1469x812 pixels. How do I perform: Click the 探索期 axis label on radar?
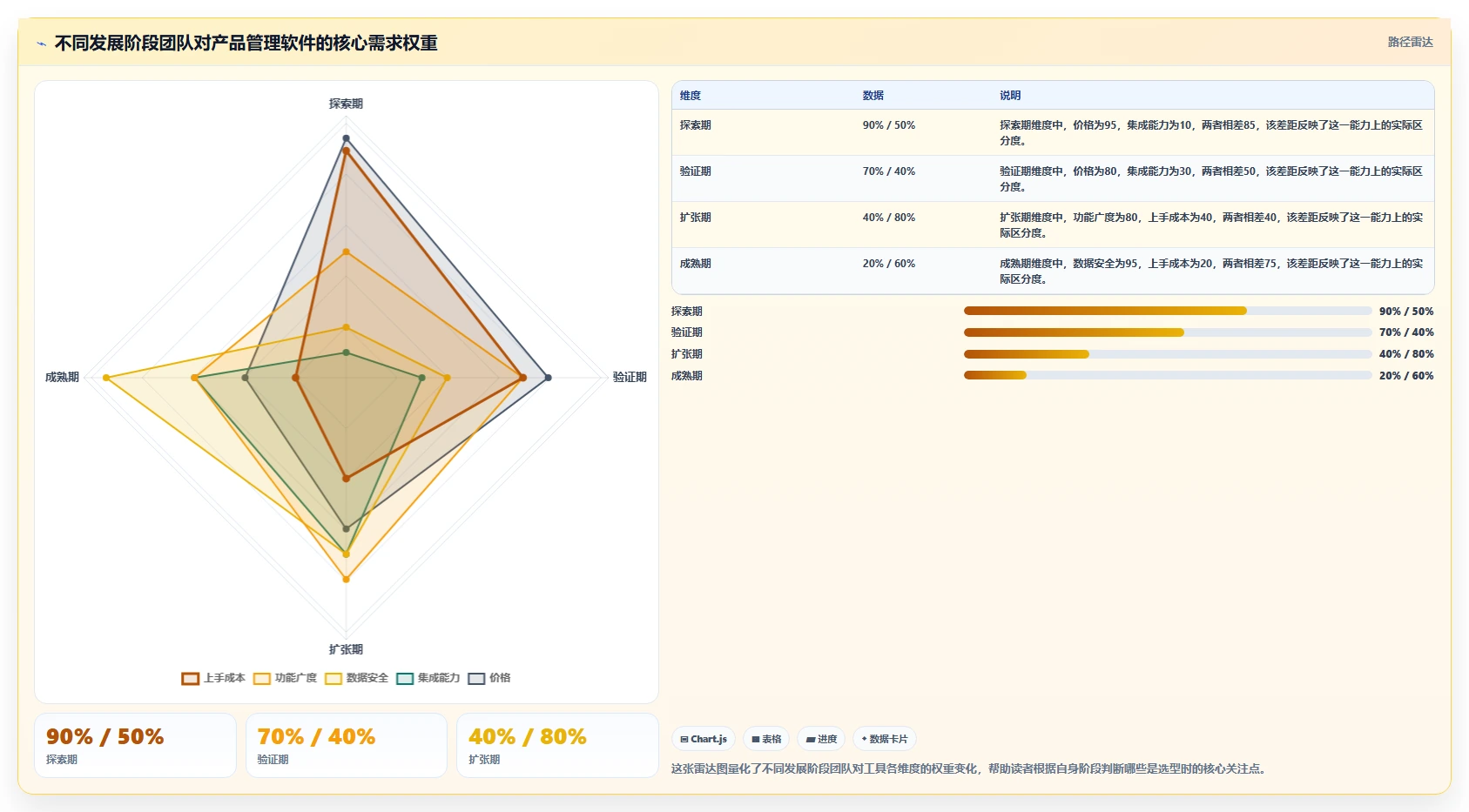click(346, 104)
